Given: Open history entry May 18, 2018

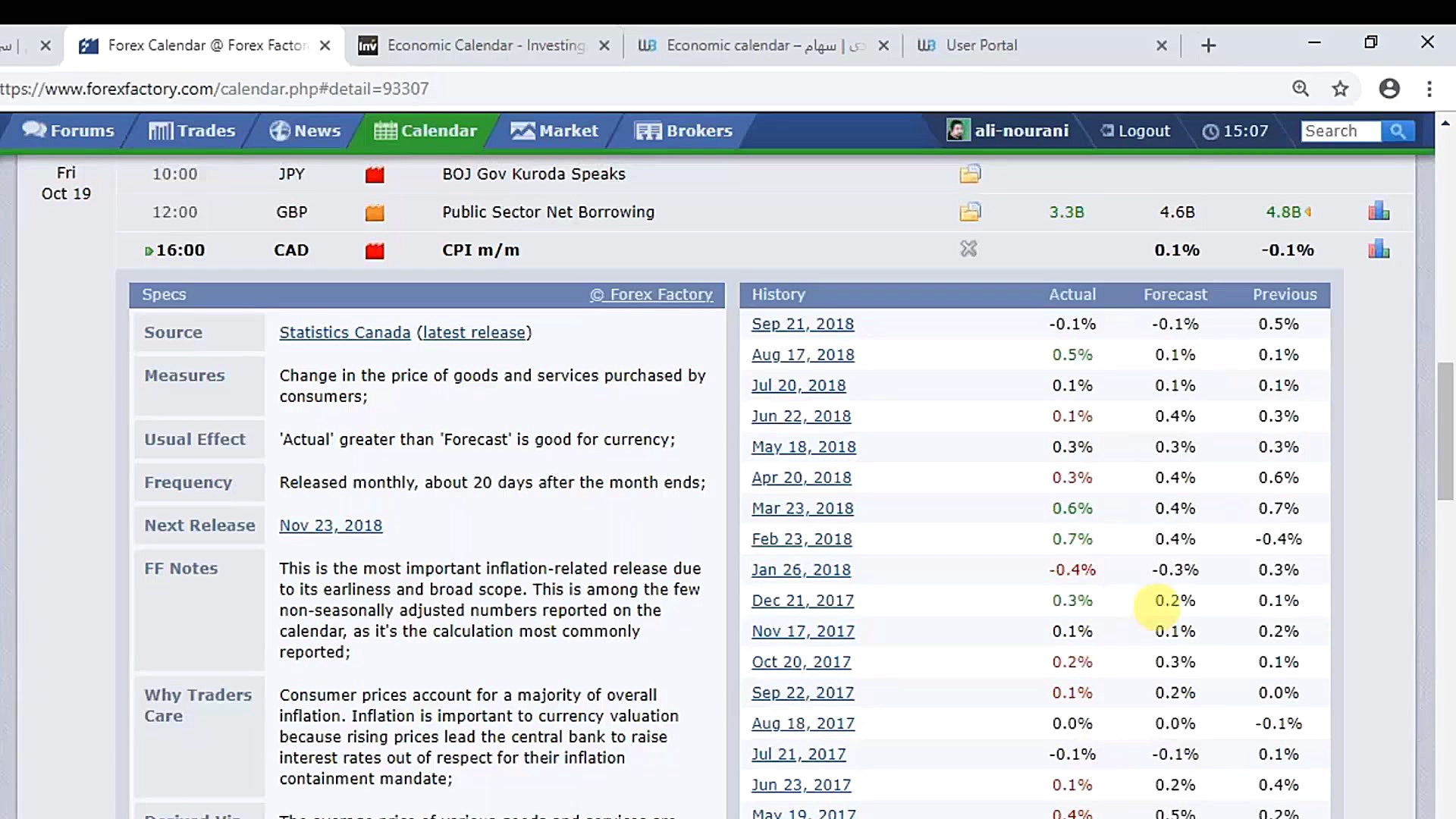Looking at the screenshot, I should pos(804,447).
